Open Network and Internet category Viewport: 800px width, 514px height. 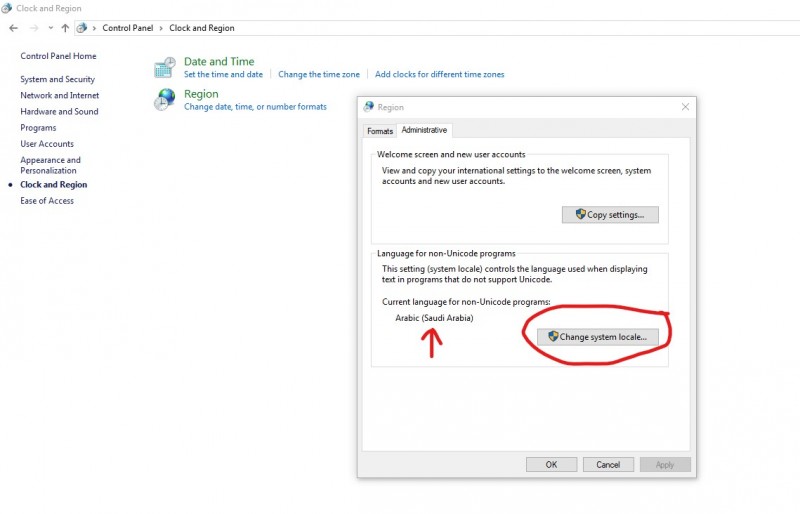tap(60, 95)
